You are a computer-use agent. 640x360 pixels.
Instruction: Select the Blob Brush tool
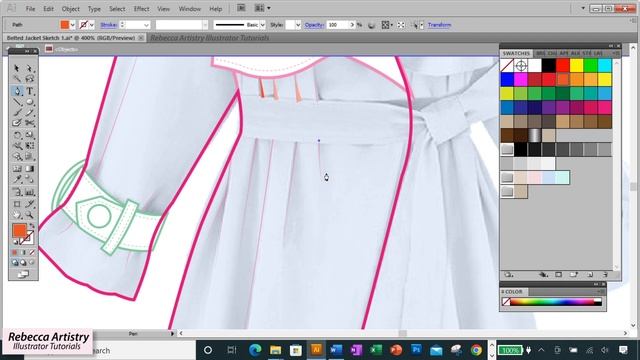click(x=17, y=123)
